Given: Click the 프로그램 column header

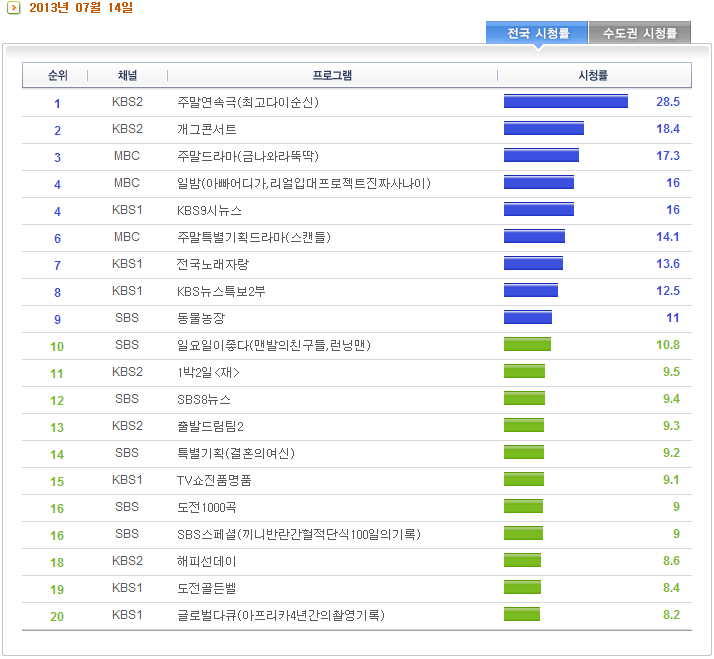Looking at the screenshot, I should [332, 75].
